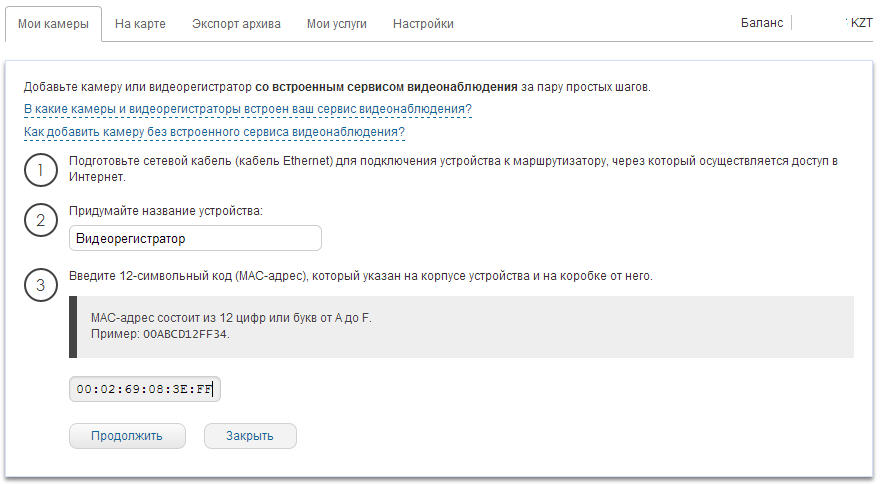
Task: Open the Настройки tab
Action: [423, 23]
